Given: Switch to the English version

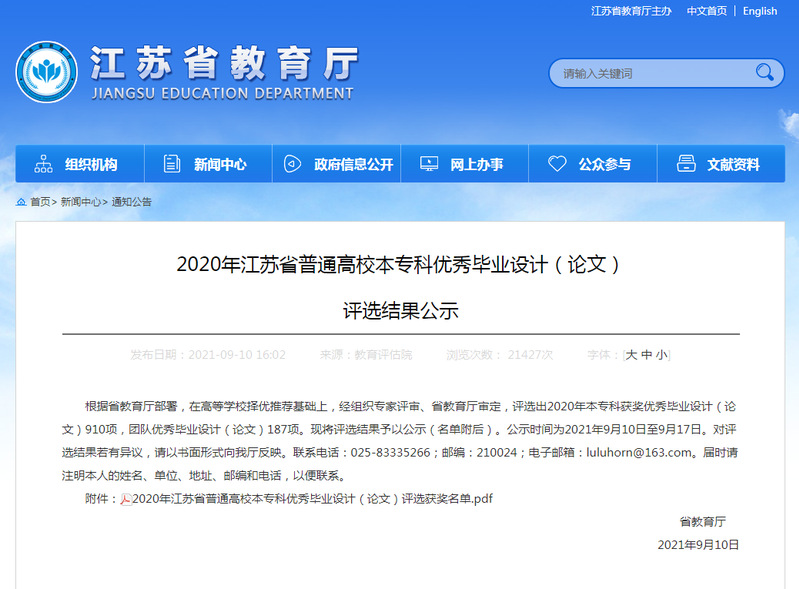Looking at the screenshot, I should 760,11.
